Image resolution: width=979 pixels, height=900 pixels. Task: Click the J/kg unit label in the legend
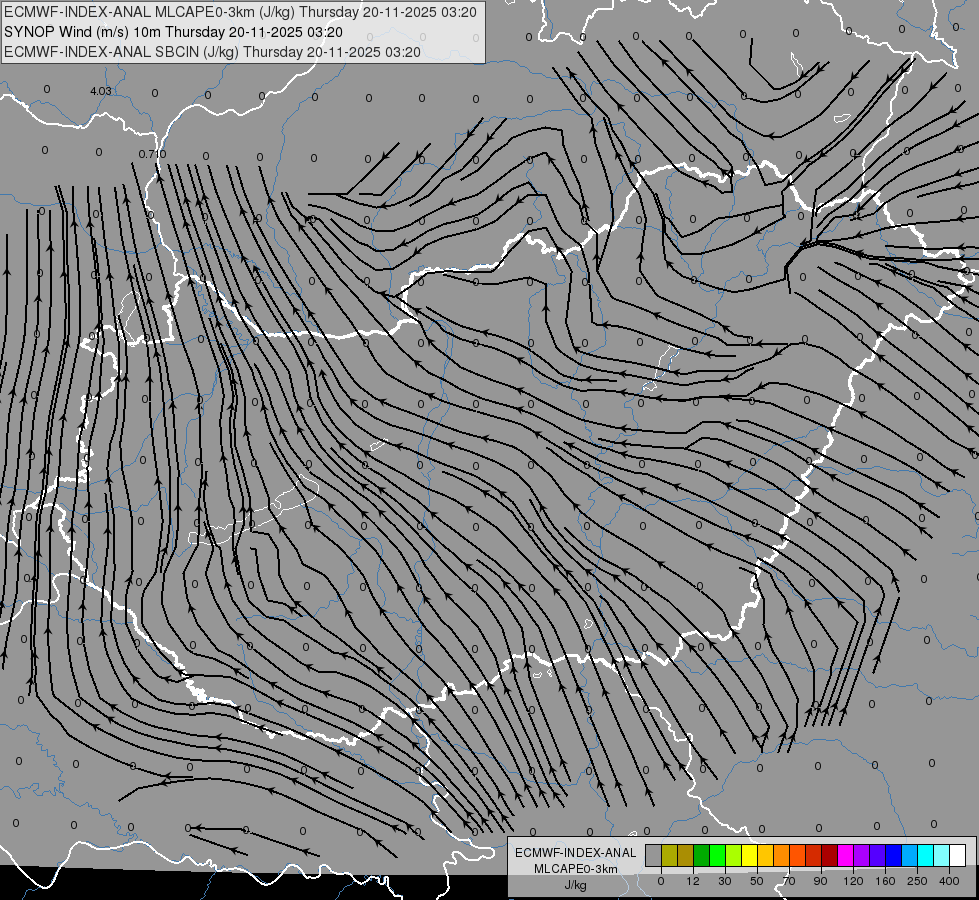[x=575, y=884]
